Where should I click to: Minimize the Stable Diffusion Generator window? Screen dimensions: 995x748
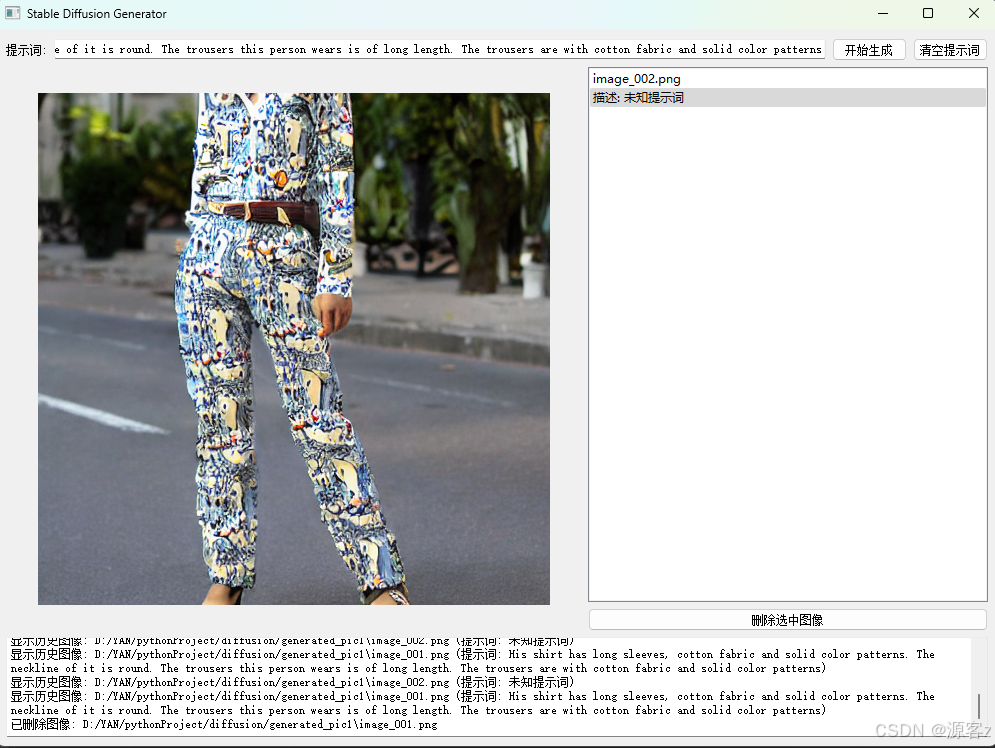point(883,13)
